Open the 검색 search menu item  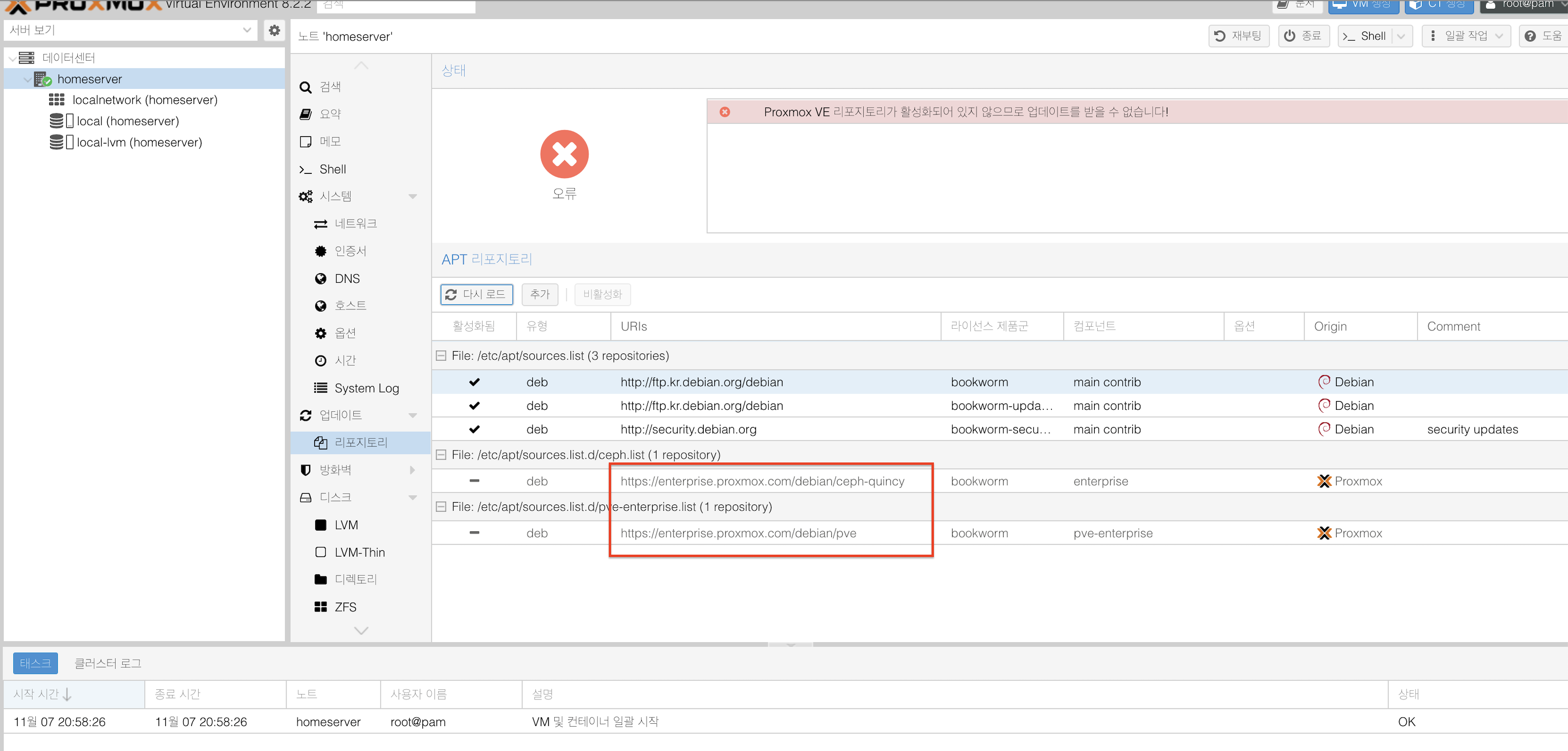click(x=360, y=87)
